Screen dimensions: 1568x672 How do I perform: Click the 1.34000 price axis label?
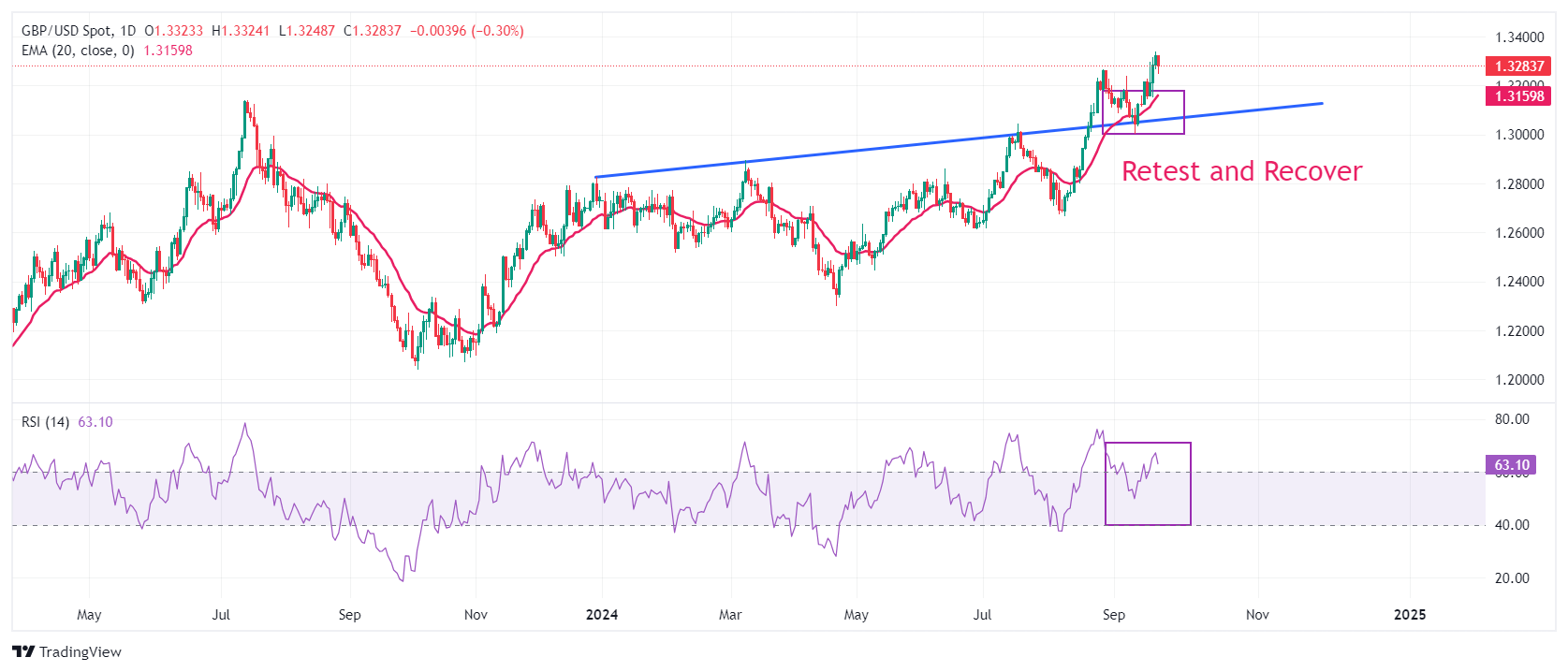[1518, 37]
